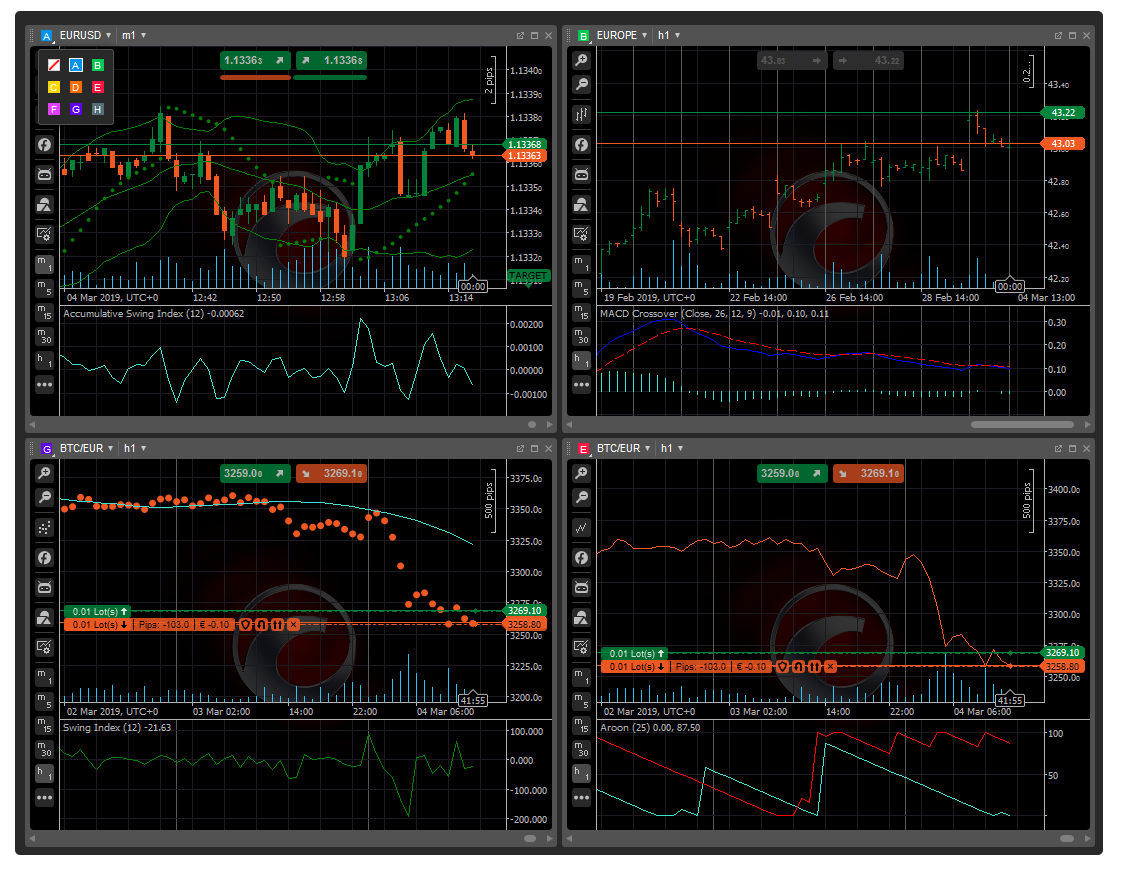This screenshot has width=1125, height=871.
Task: Click the 1.13368 quote button on EURUSD chart
Action: coord(331,60)
